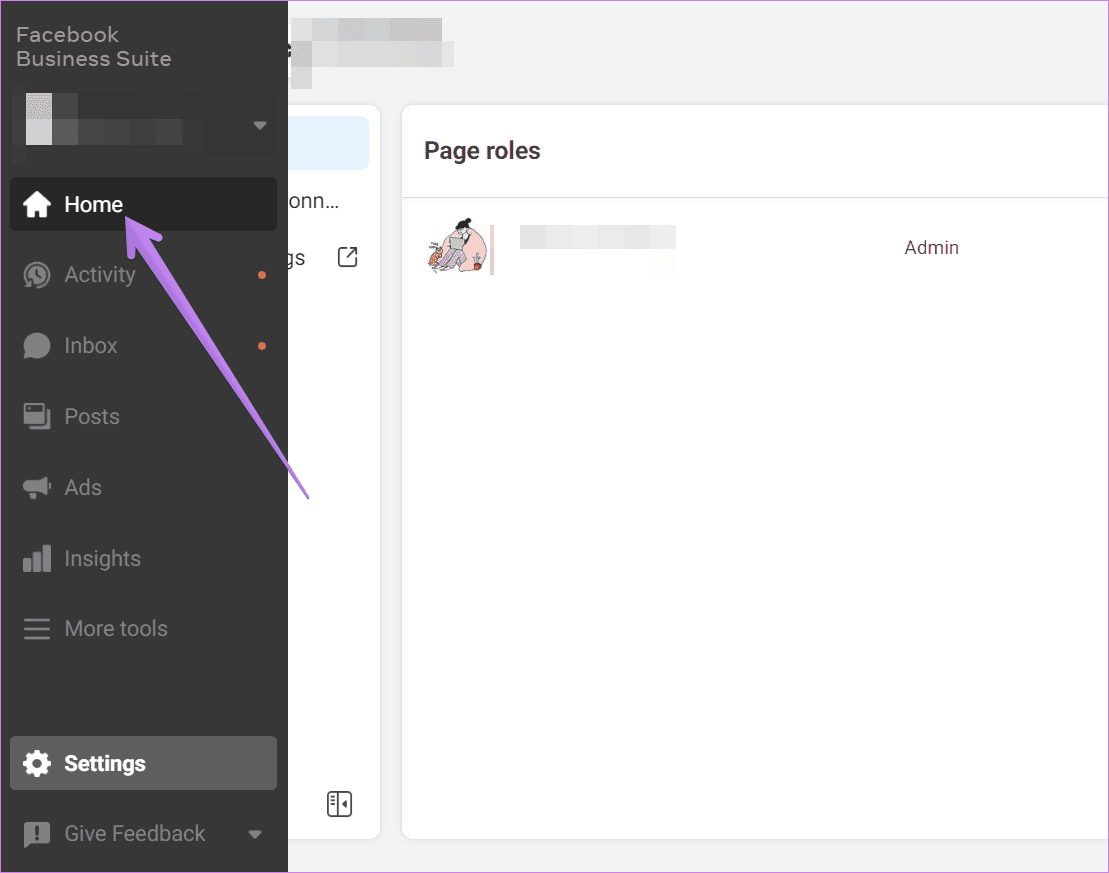The image size is (1109, 873).
Task: Click the Ads megaphone icon
Action: [37, 487]
